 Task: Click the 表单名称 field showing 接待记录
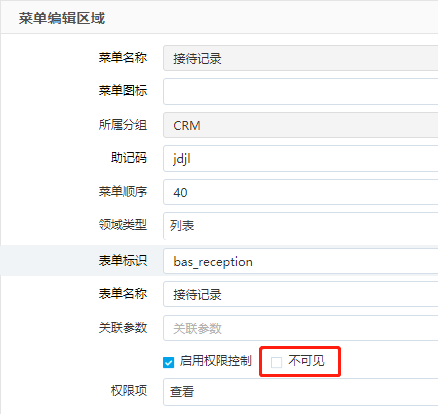tap(300, 294)
